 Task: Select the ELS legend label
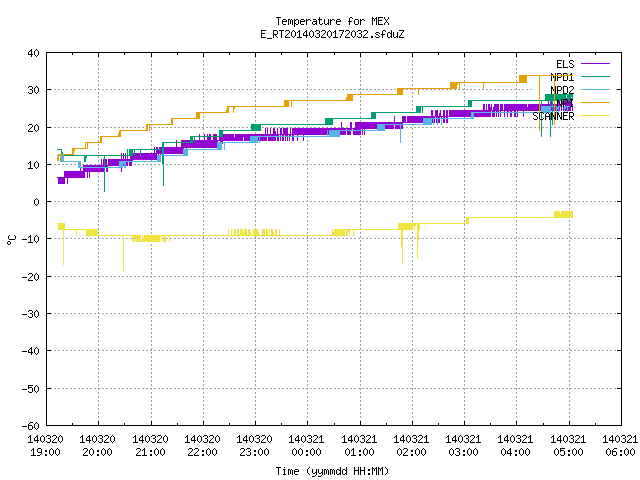click(565, 64)
